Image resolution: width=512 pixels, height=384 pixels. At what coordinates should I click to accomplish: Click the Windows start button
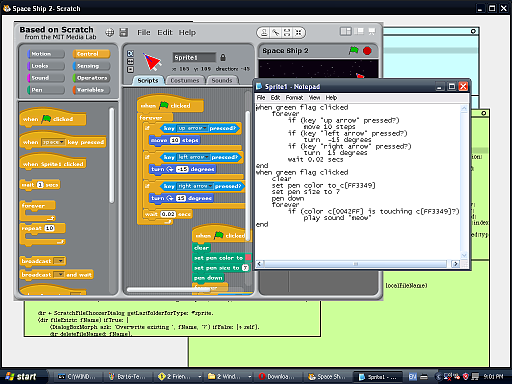23,377
